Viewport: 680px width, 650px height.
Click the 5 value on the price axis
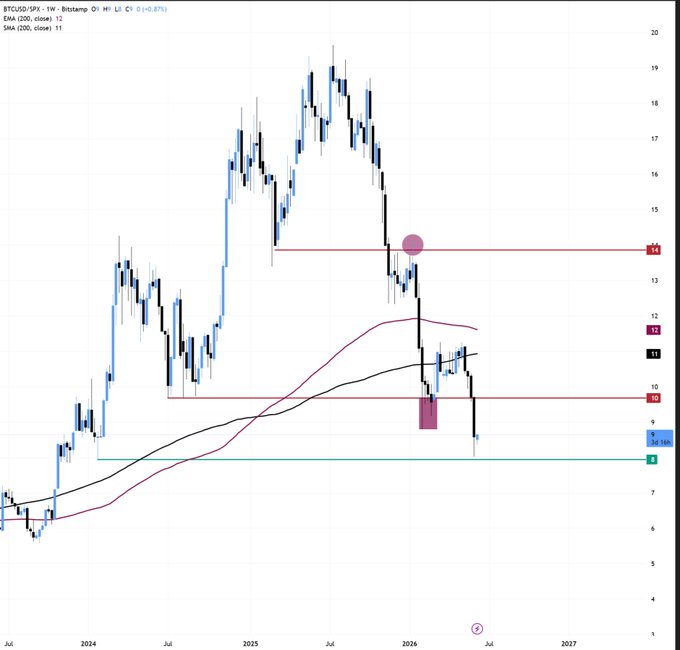click(653, 564)
